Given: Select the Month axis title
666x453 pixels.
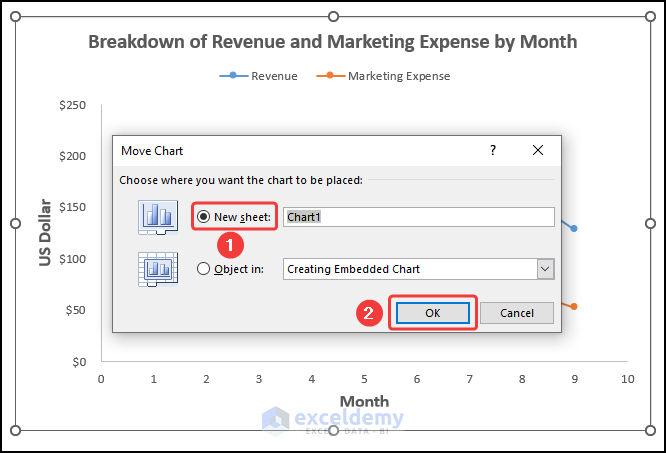Looking at the screenshot, I should point(364,401).
